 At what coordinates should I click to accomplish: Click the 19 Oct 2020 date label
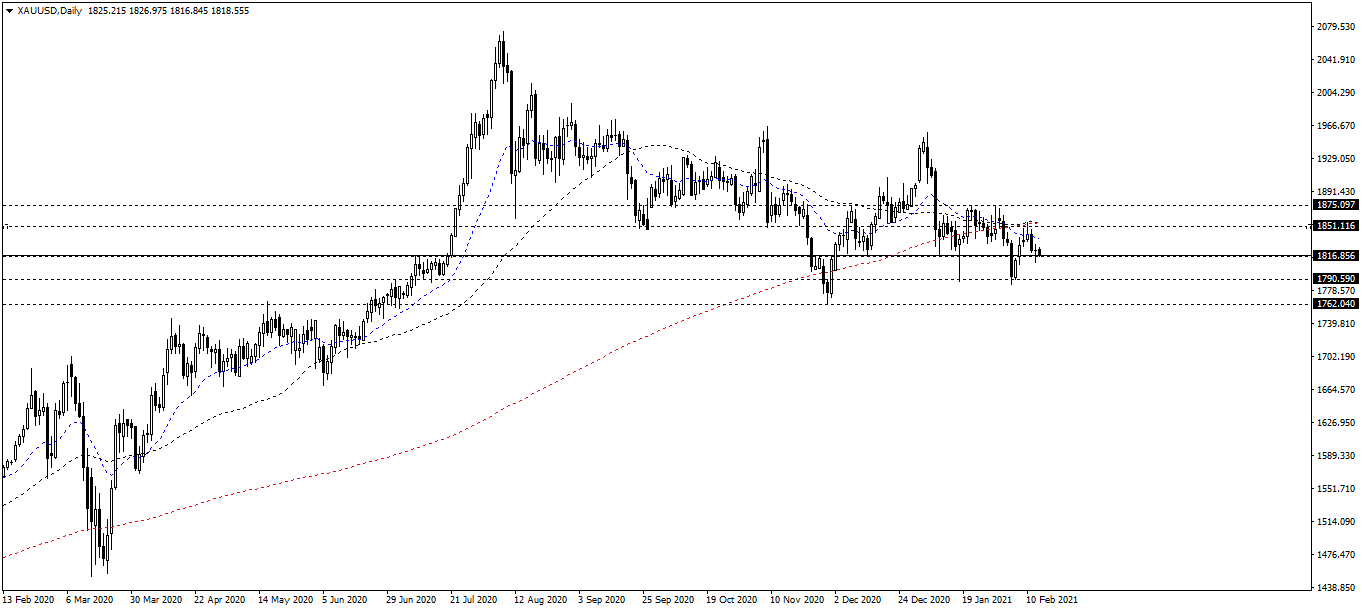point(732,601)
